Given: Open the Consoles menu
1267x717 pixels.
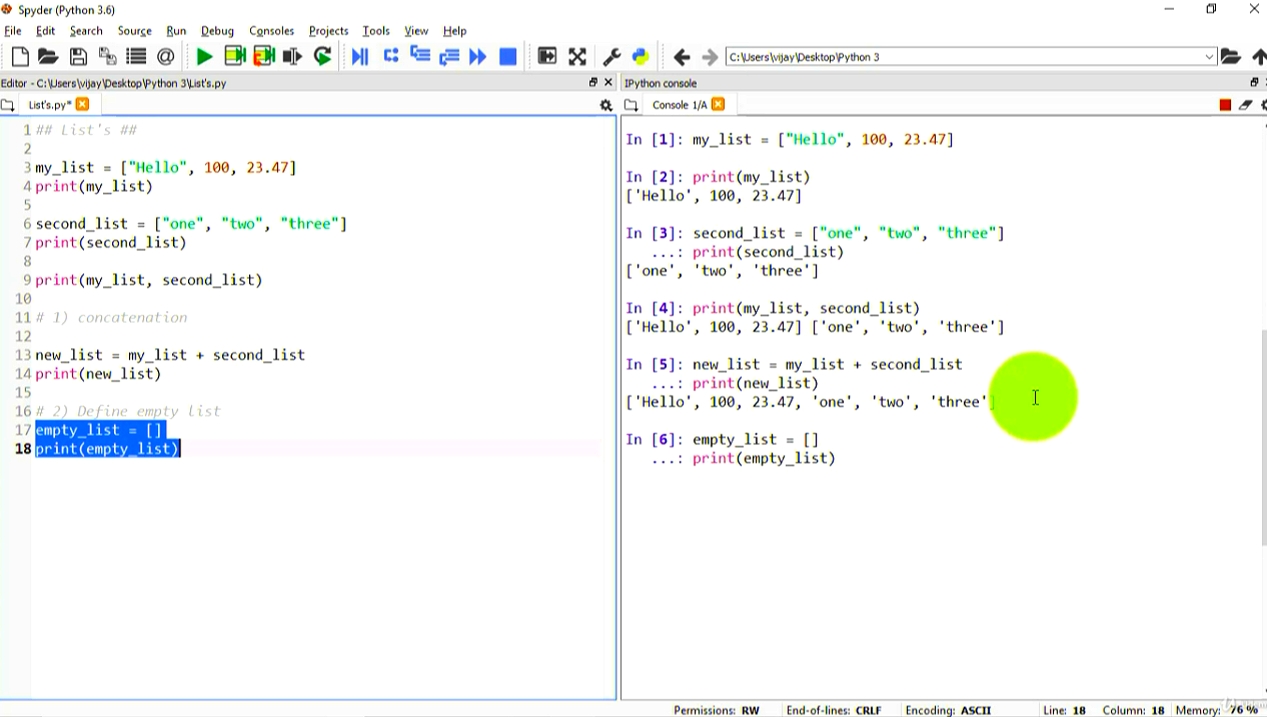Looking at the screenshot, I should [x=271, y=31].
